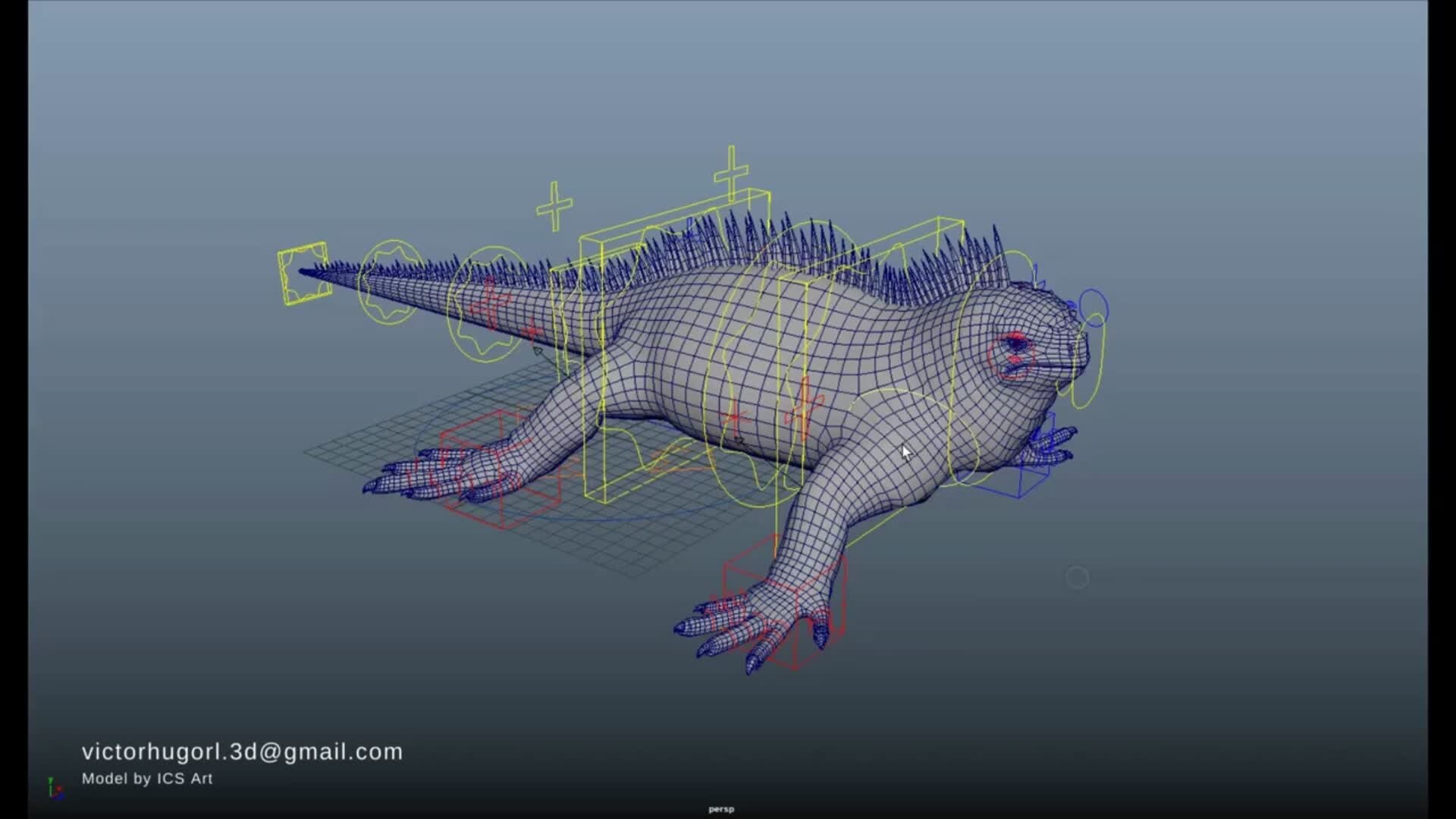The height and width of the screenshot is (819, 1456).
Task: Click the persp camera label
Action: click(720, 808)
